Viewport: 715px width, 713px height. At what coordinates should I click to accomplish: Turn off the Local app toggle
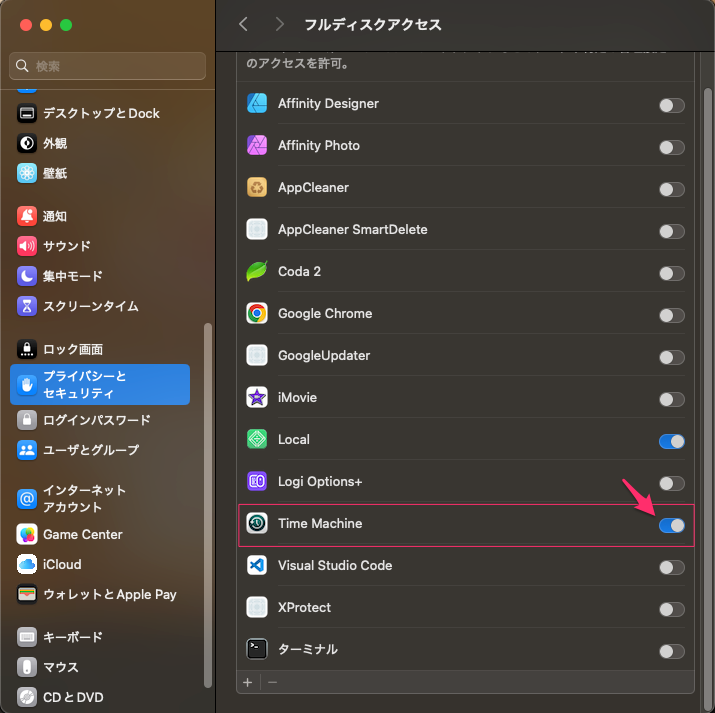tap(671, 441)
